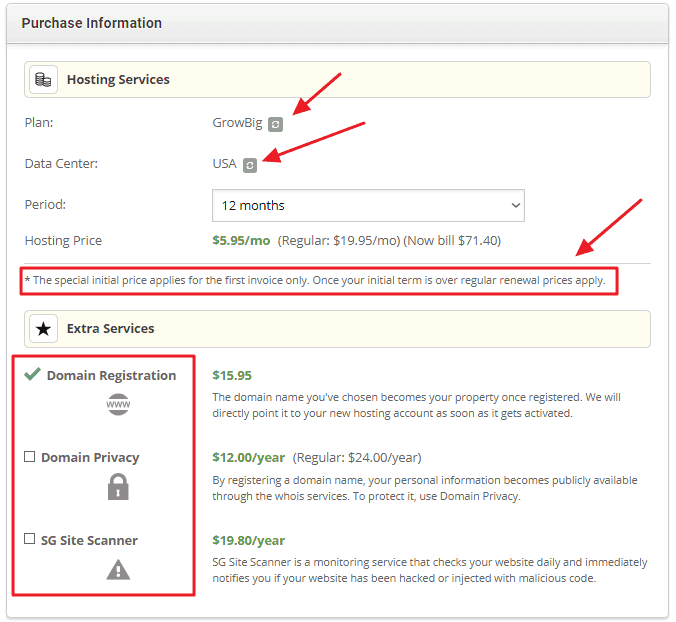Click the (Now bill $71.40) text

(452, 241)
